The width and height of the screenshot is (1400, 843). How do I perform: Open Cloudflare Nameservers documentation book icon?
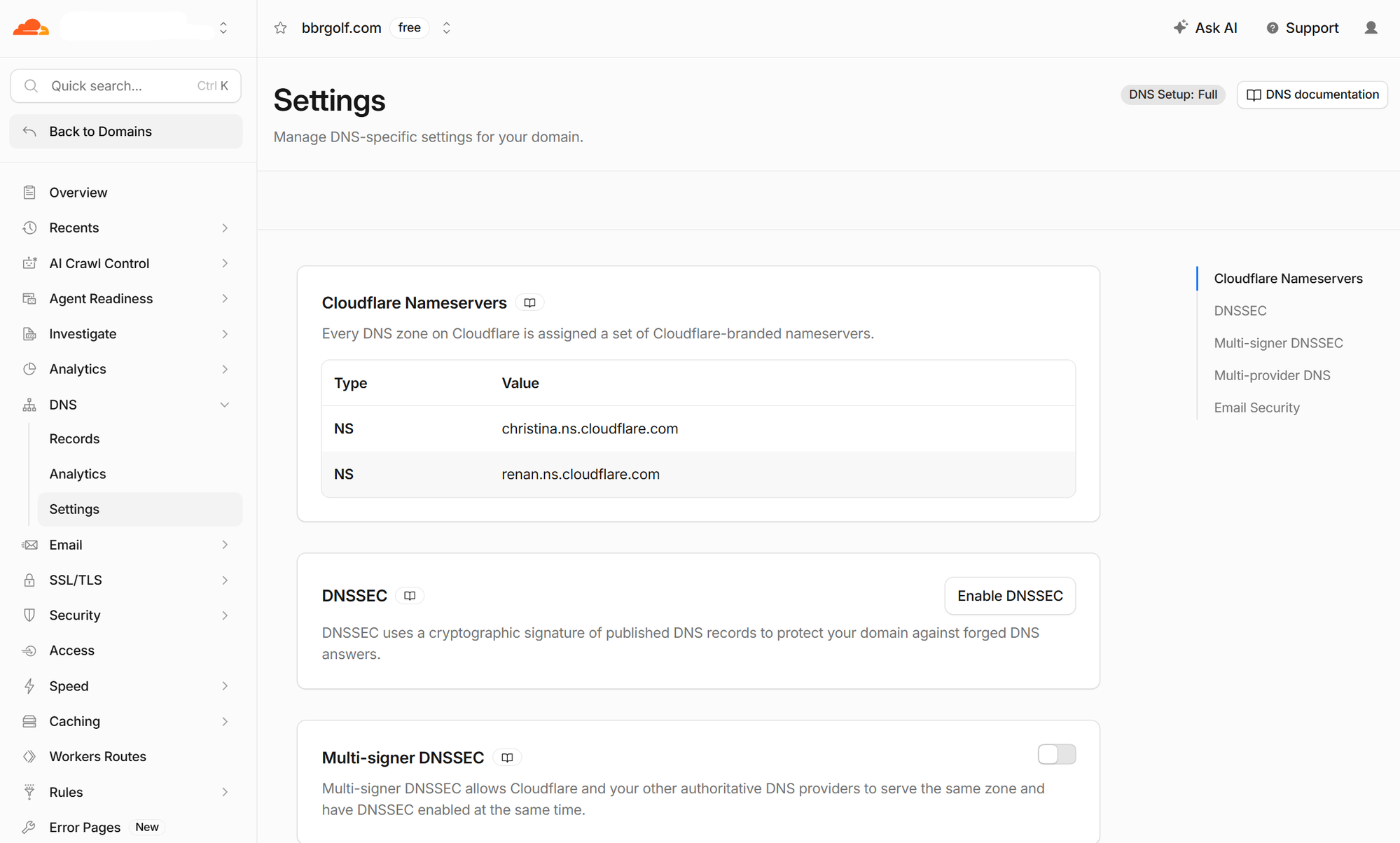pos(530,303)
